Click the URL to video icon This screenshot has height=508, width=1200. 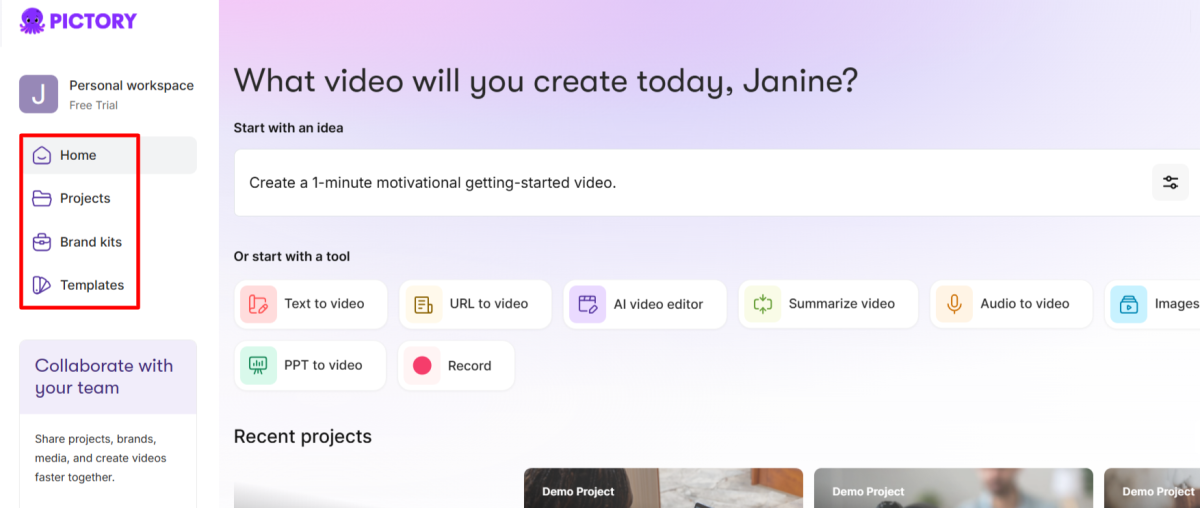coord(423,304)
